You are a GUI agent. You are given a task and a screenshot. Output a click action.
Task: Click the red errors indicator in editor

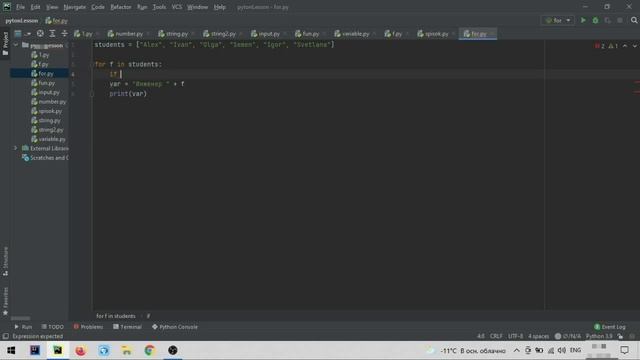(x=600, y=46)
